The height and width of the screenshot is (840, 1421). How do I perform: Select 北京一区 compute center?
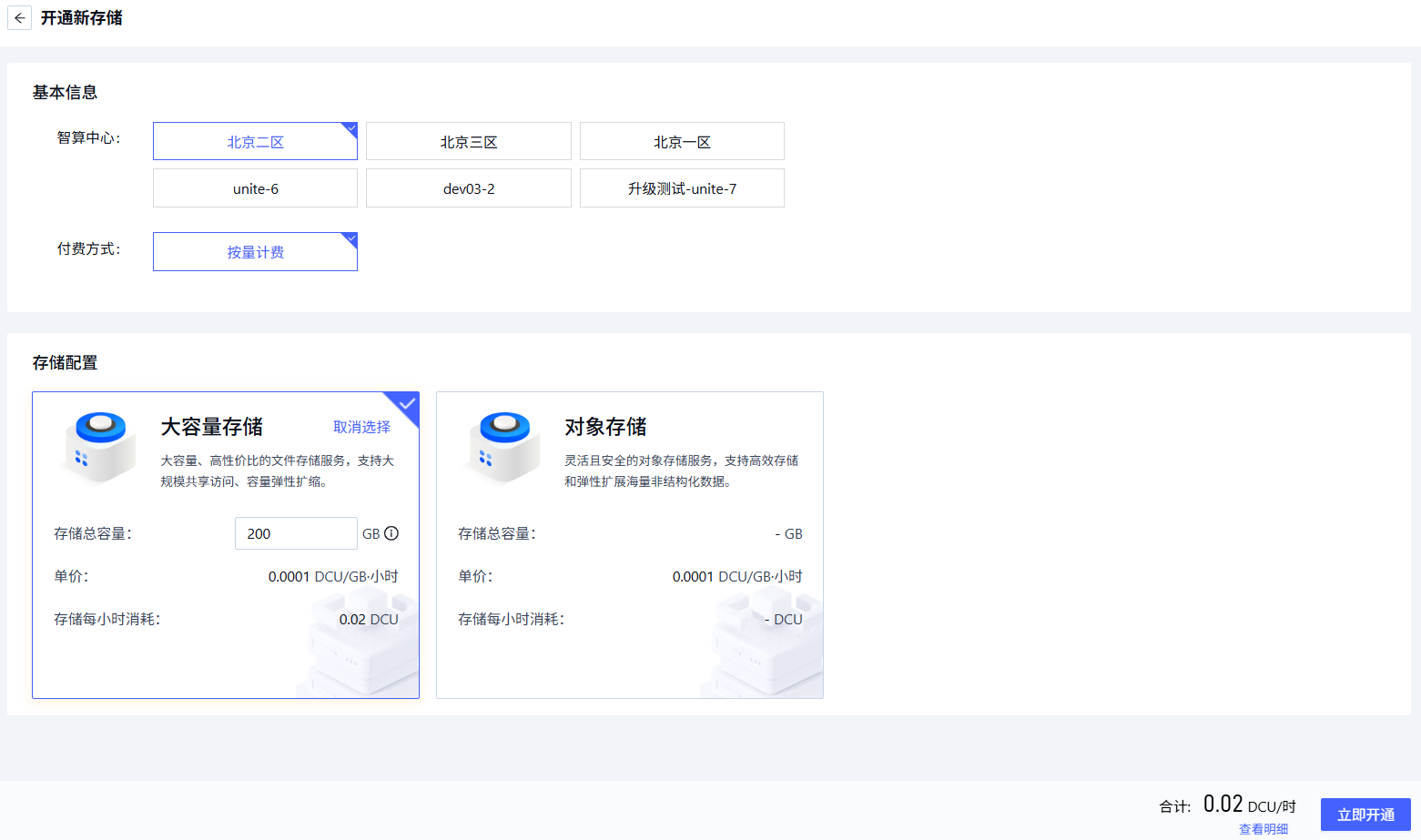(x=682, y=142)
